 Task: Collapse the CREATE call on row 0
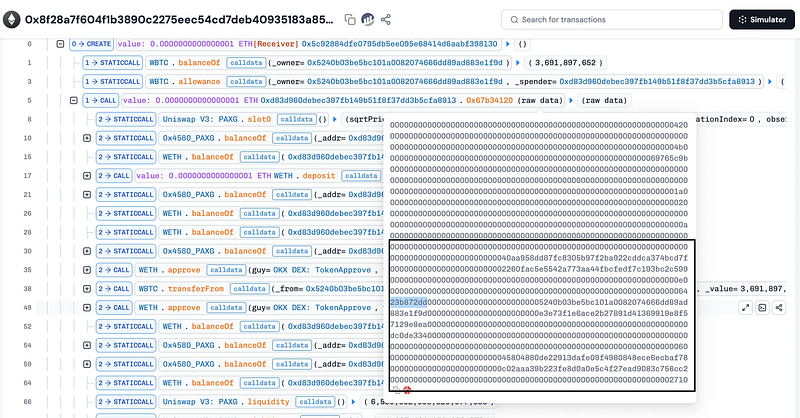(x=60, y=44)
